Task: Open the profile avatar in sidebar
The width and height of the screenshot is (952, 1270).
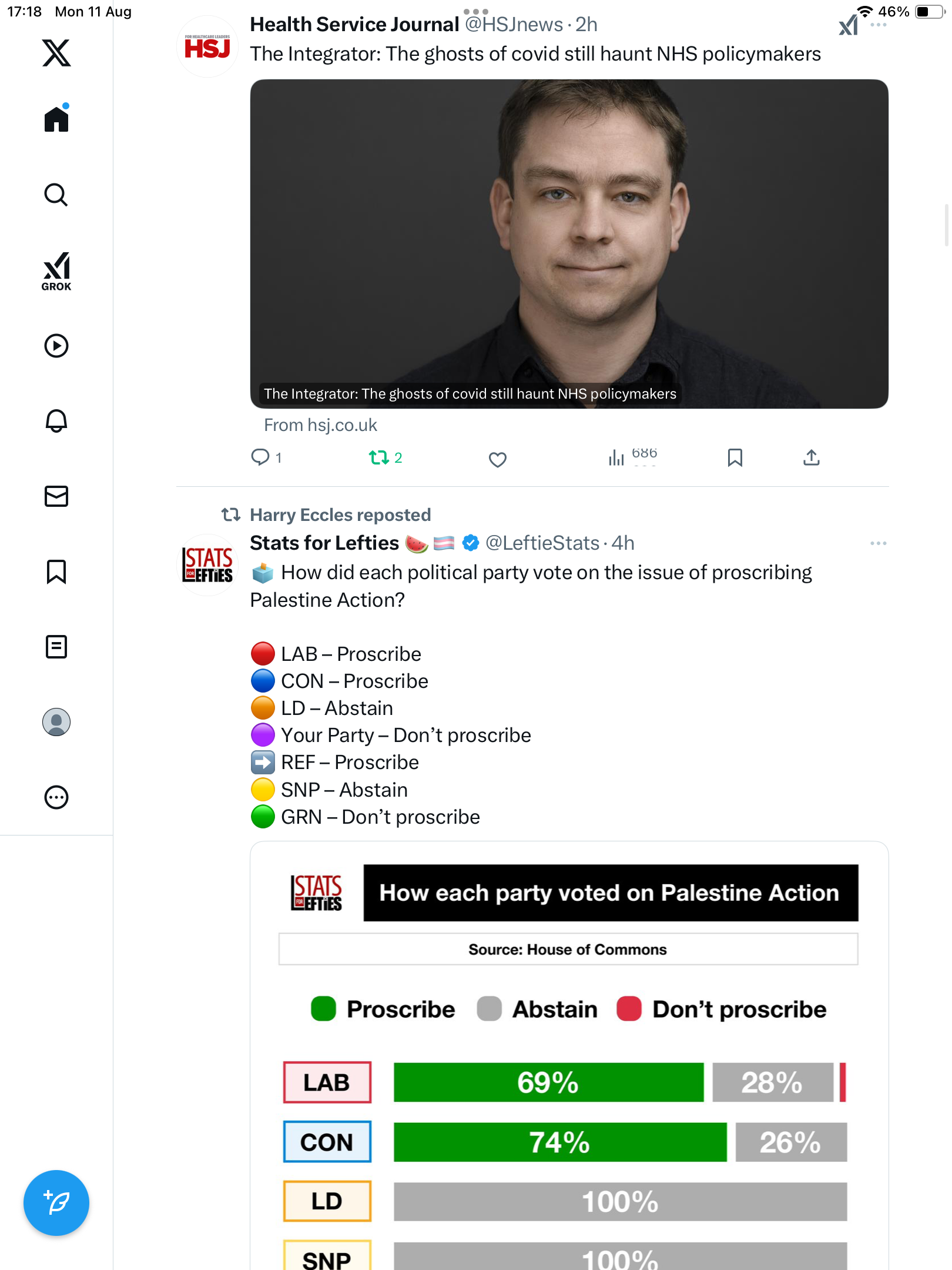Action: (x=56, y=722)
